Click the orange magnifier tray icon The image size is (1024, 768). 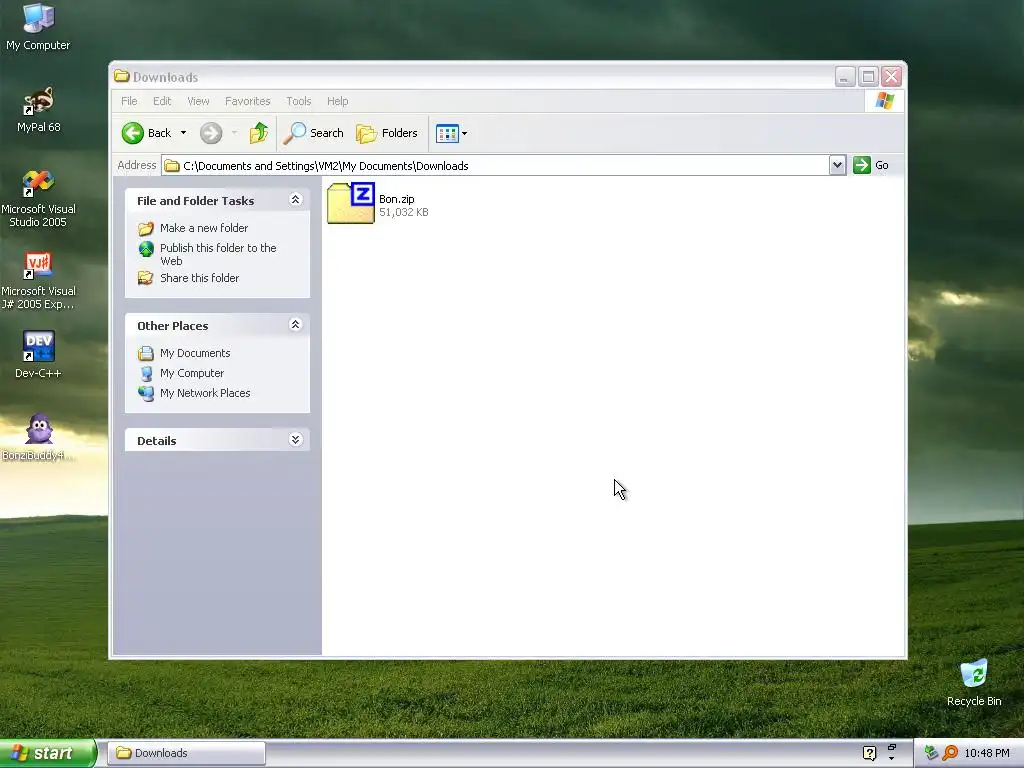coord(950,753)
